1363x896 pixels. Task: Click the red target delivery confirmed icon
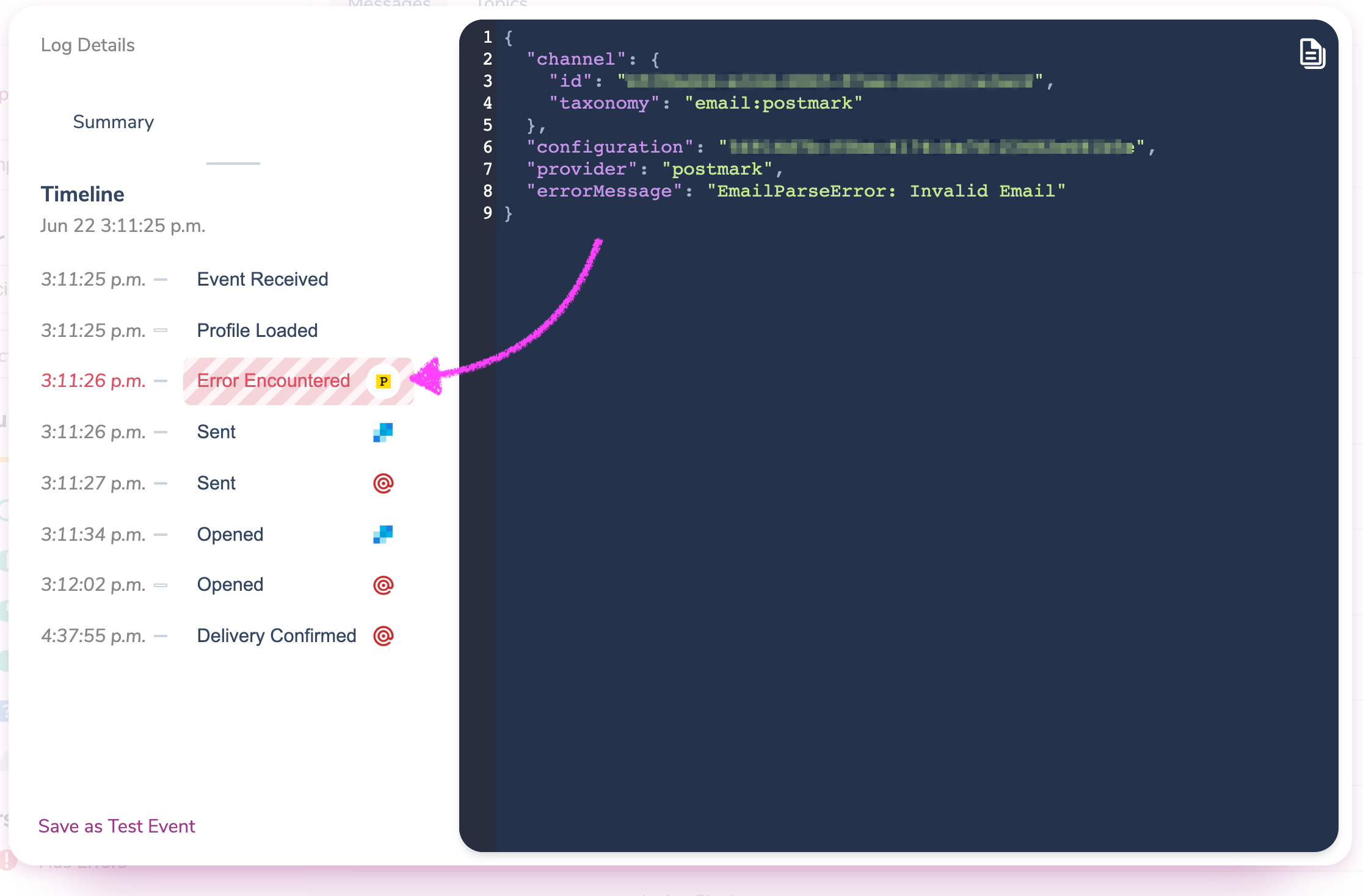click(383, 635)
